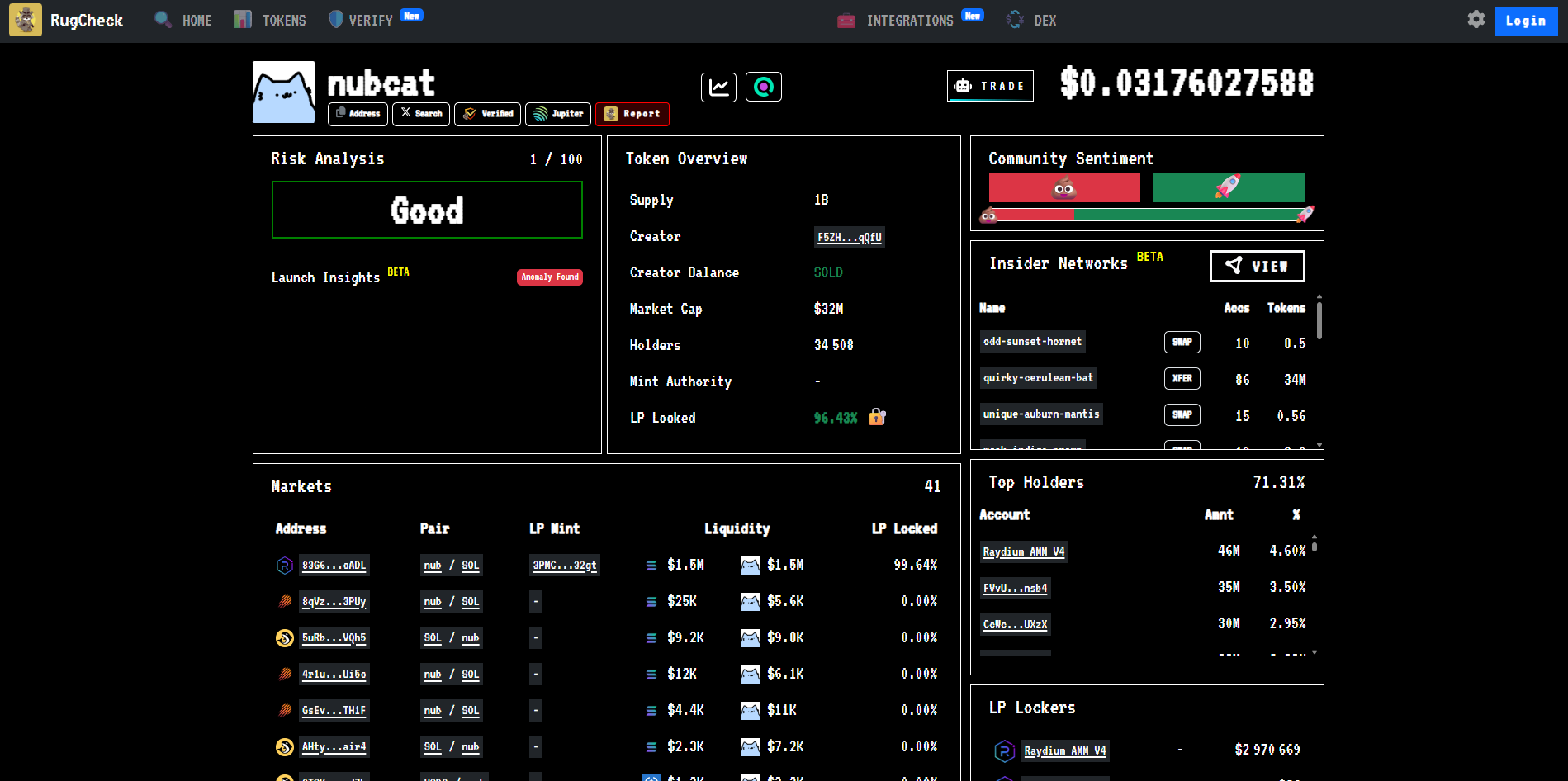Open creator address link F5ZH...qQfU
Viewport: 1568px width, 781px height.
tap(849, 237)
